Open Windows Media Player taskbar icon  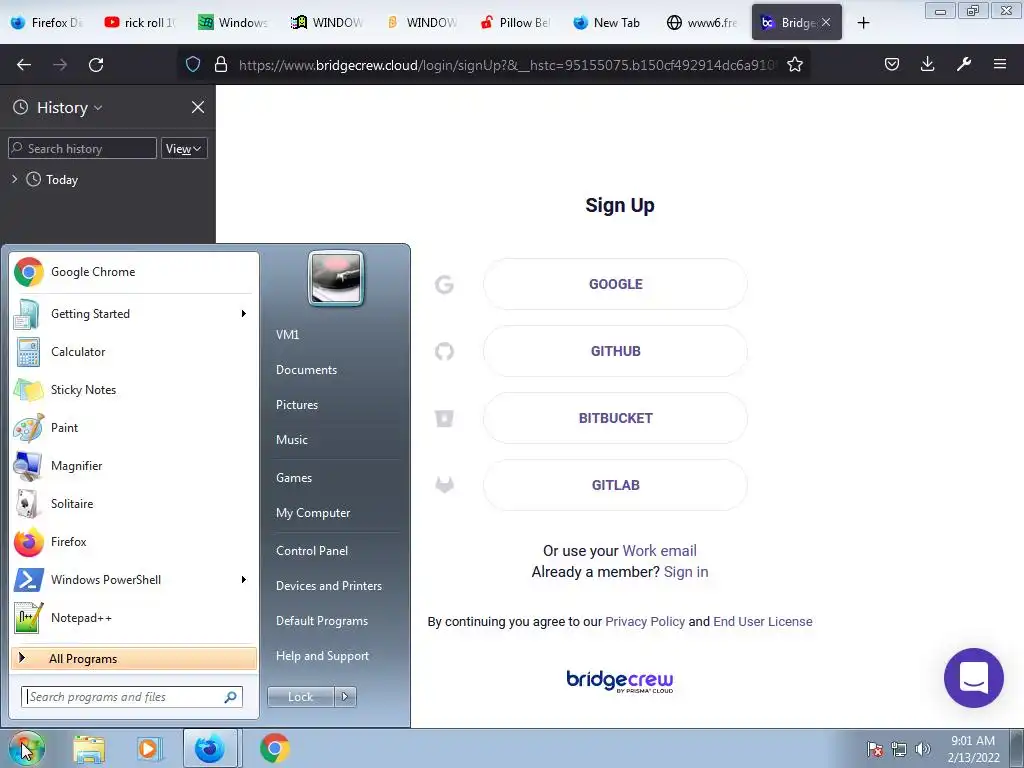pos(148,748)
